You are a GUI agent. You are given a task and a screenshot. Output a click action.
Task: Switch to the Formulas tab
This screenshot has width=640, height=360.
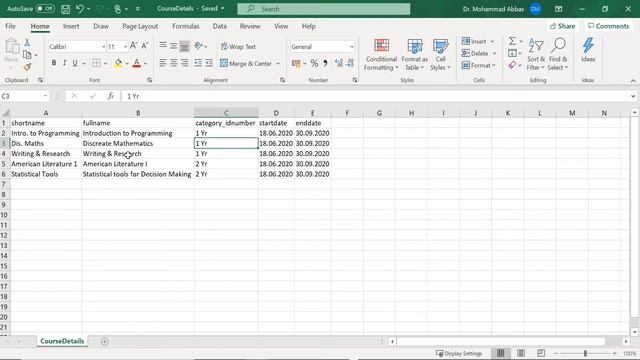[x=186, y=26]
